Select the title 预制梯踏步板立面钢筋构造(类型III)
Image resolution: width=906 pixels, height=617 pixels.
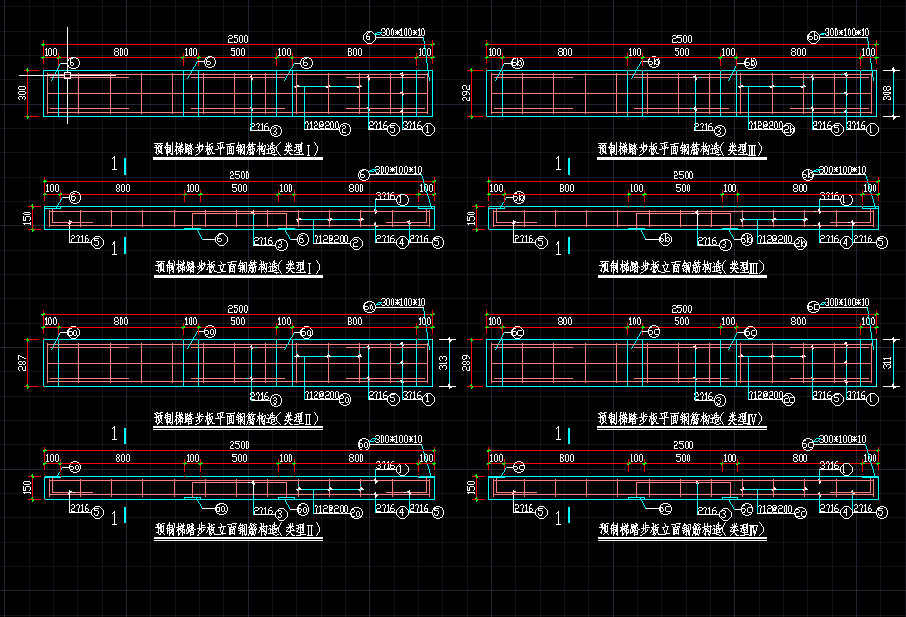pos(682,267)
